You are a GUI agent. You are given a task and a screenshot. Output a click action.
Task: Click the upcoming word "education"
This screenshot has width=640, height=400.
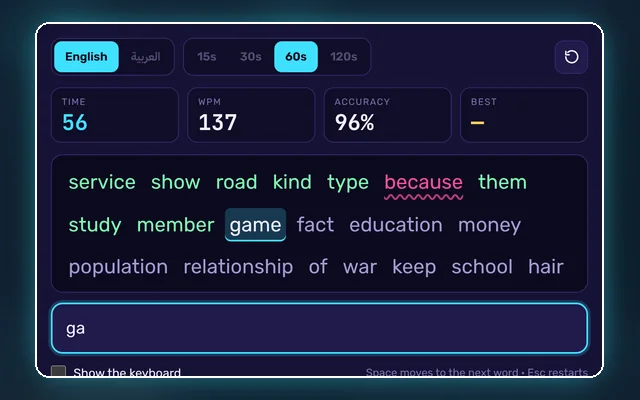pyautogui.click(x=396, y=225)
